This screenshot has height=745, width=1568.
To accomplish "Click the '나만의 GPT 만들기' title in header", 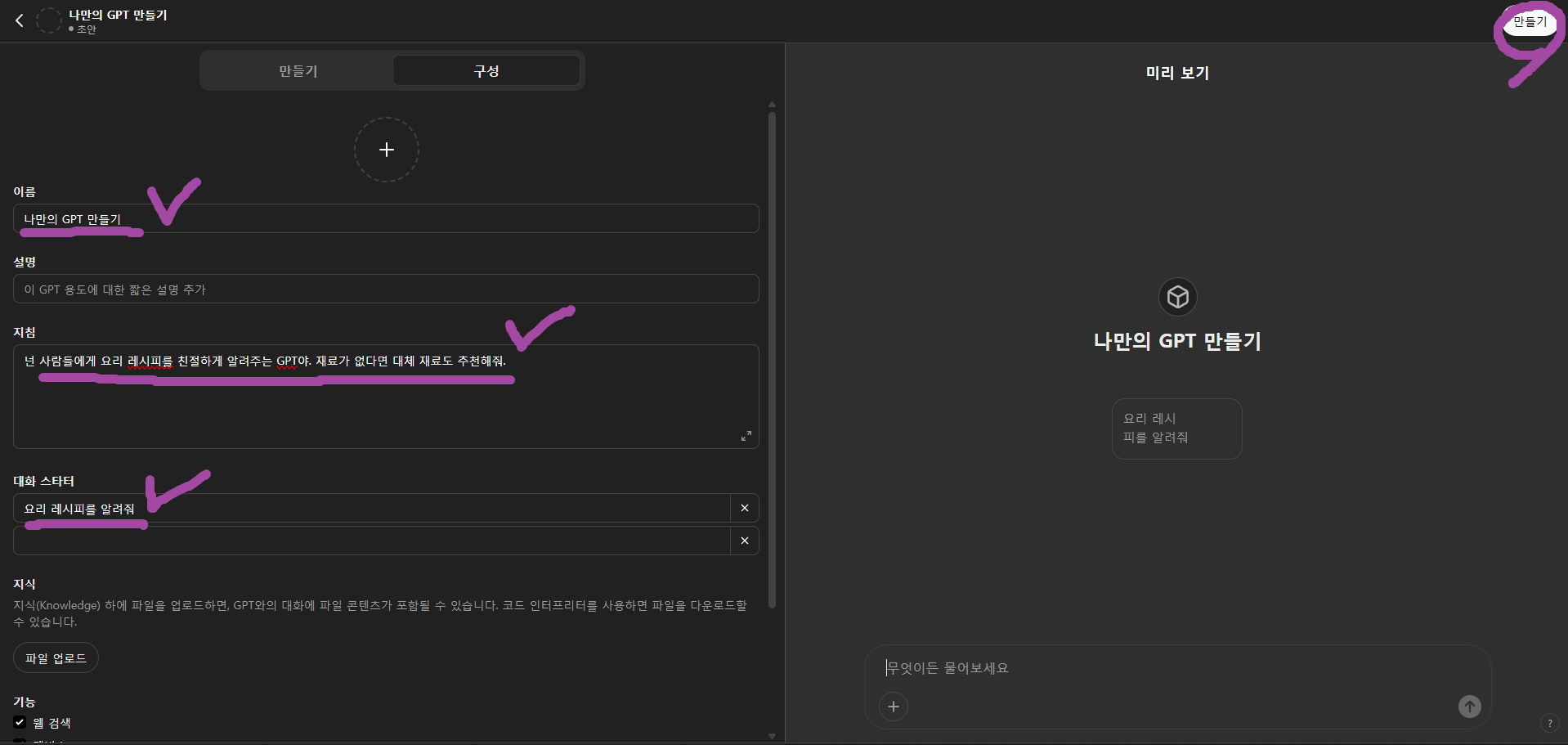I will pos(118,15).
